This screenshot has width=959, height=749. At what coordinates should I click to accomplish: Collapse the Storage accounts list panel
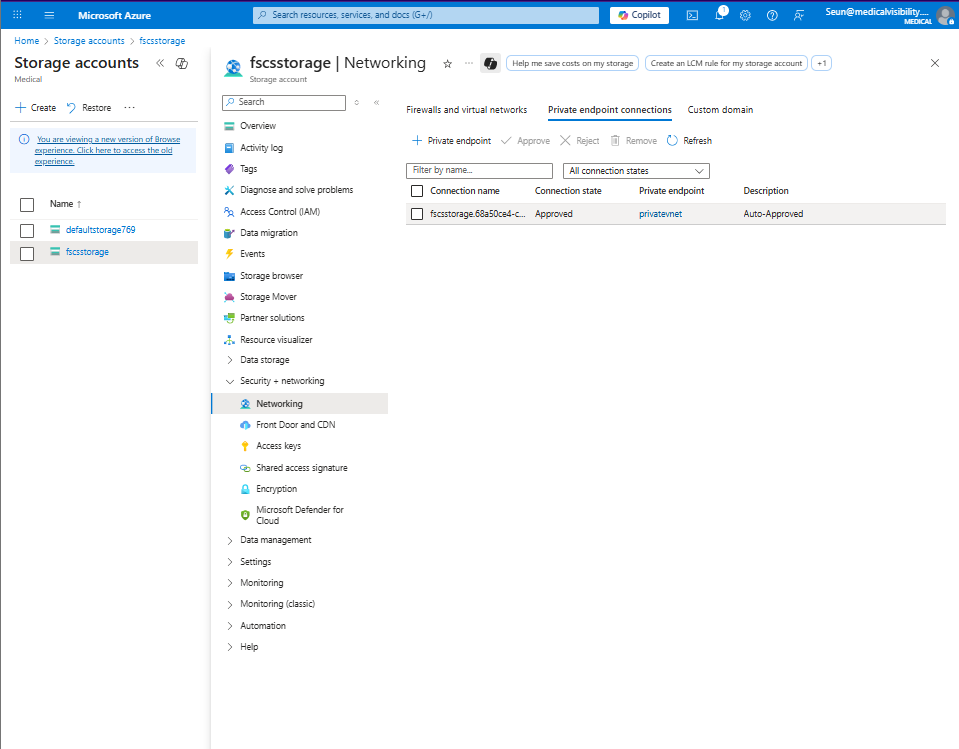tap(160, 63)
